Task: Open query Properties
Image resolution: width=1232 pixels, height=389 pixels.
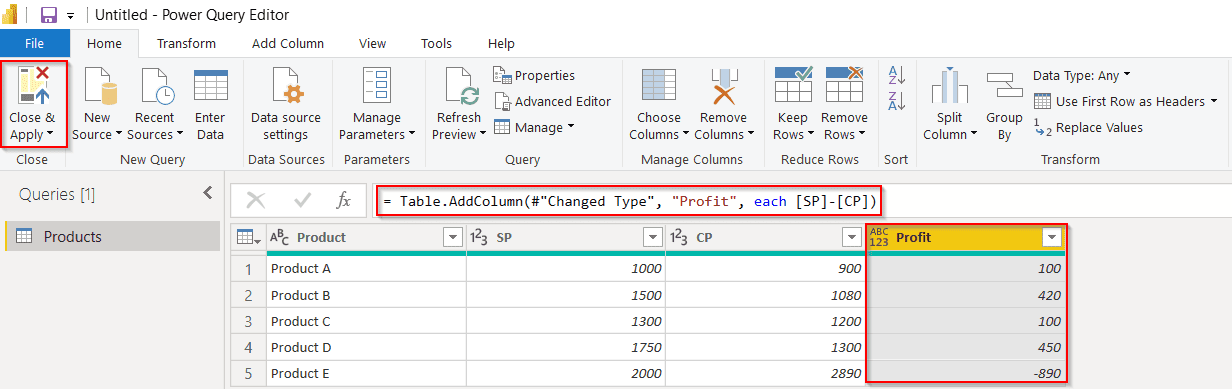Action: [534, 75]
